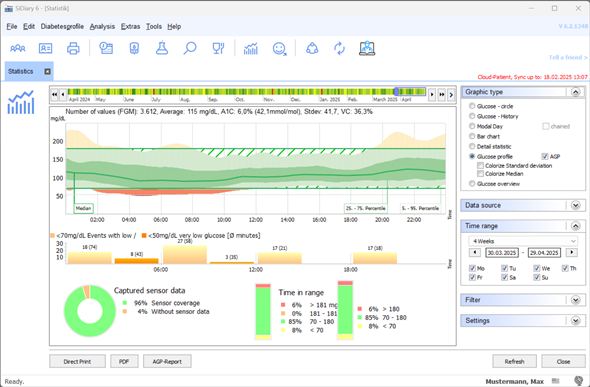Collapse the Time range panel
The image size is (590, 387).
click(575, 226)
